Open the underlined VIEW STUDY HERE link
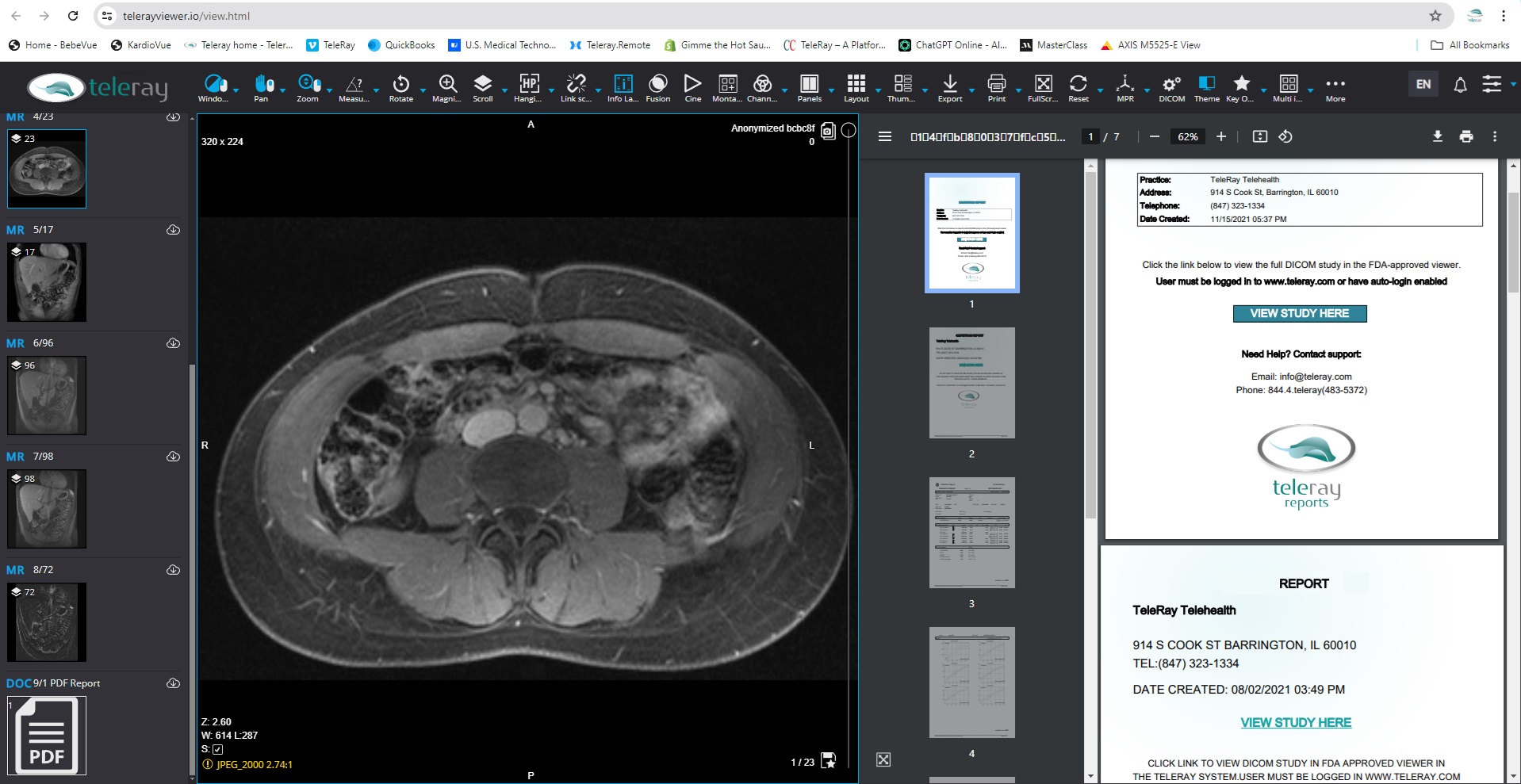Screen dimensions: 1521x784 pyautogui.click(x=1296, y=722)
